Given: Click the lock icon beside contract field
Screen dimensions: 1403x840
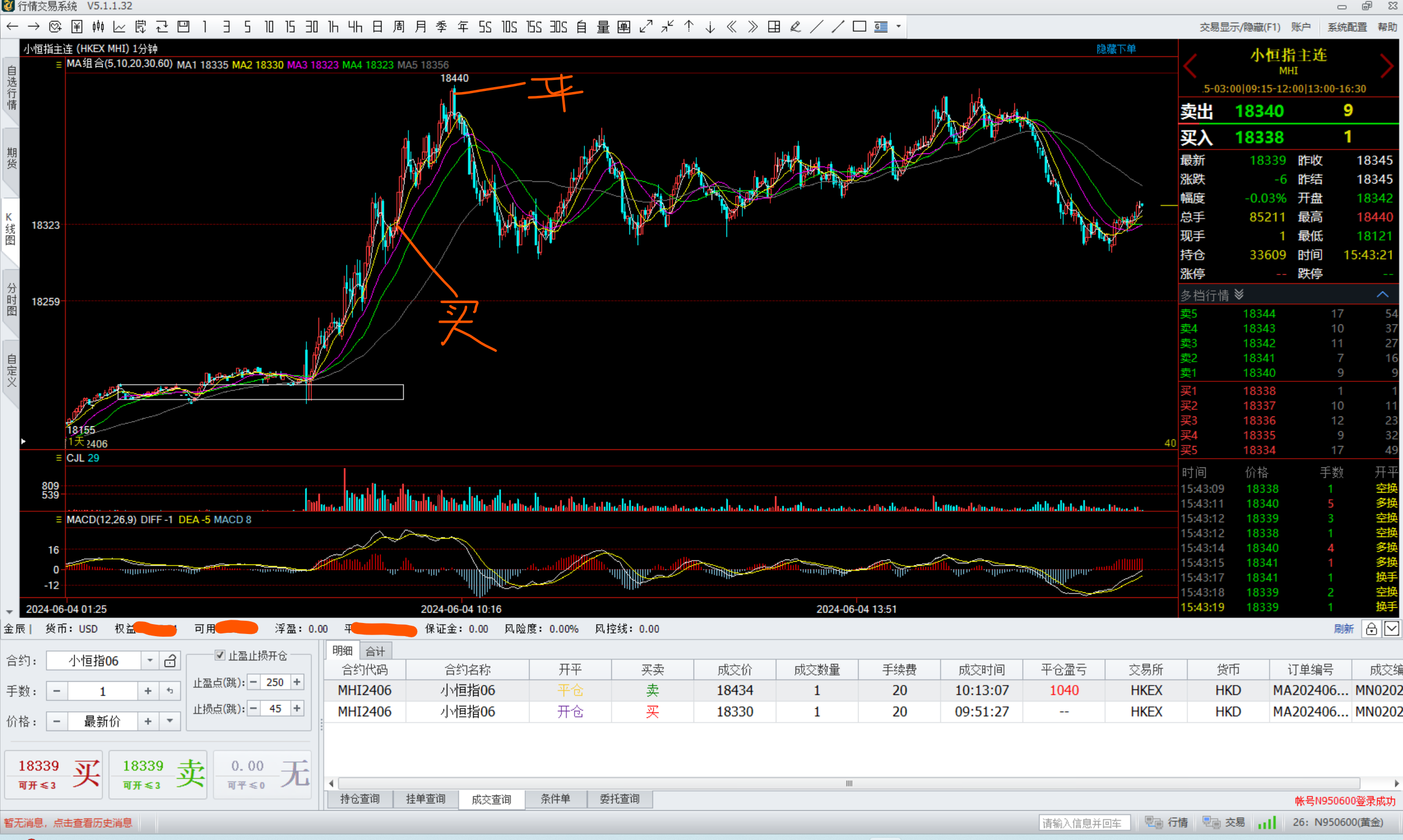Looking at the screenshot, I should point(170,661).
